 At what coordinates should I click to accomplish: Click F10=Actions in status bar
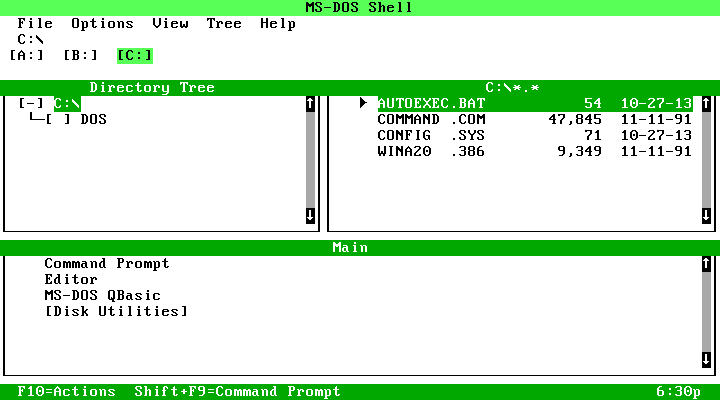coord(67,392)
